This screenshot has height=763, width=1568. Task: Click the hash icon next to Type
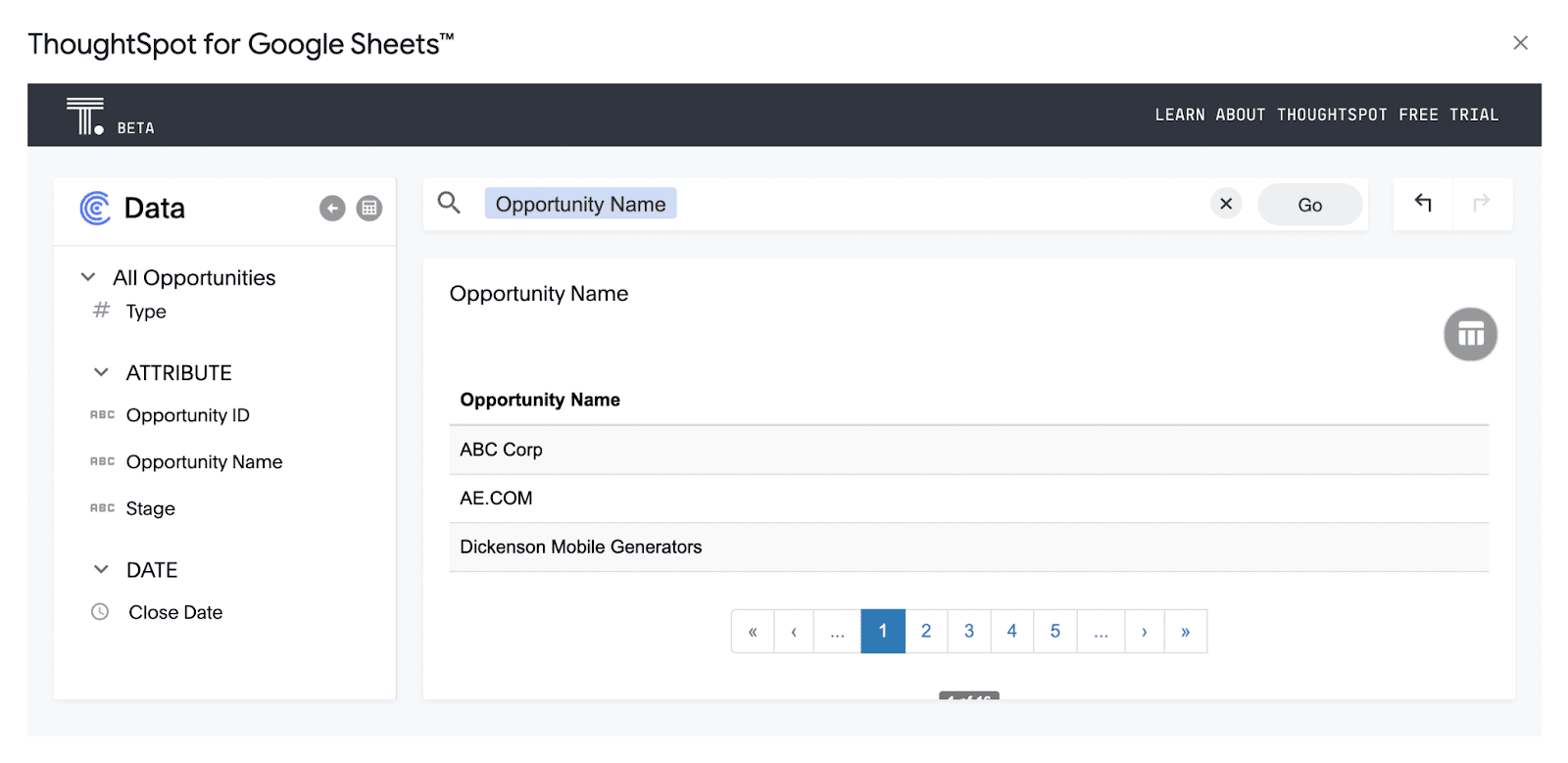coord(101,310)
